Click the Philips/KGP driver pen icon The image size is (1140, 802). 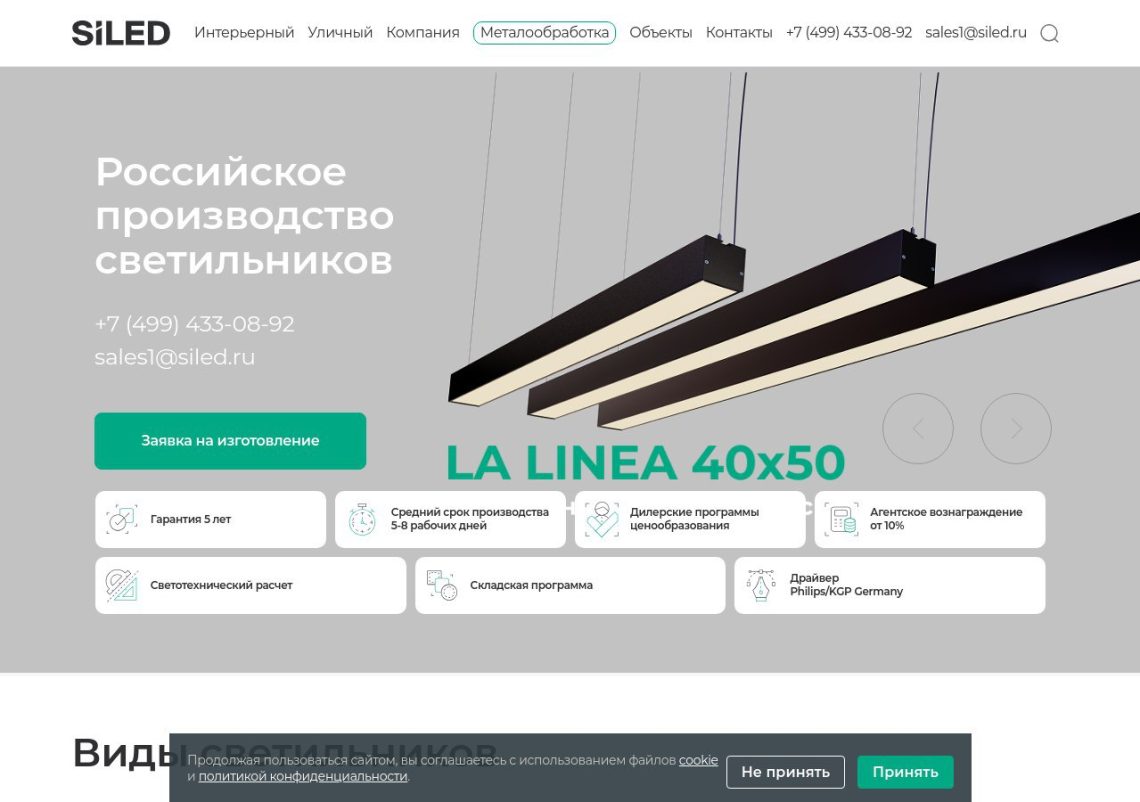(x=761, y=585)
